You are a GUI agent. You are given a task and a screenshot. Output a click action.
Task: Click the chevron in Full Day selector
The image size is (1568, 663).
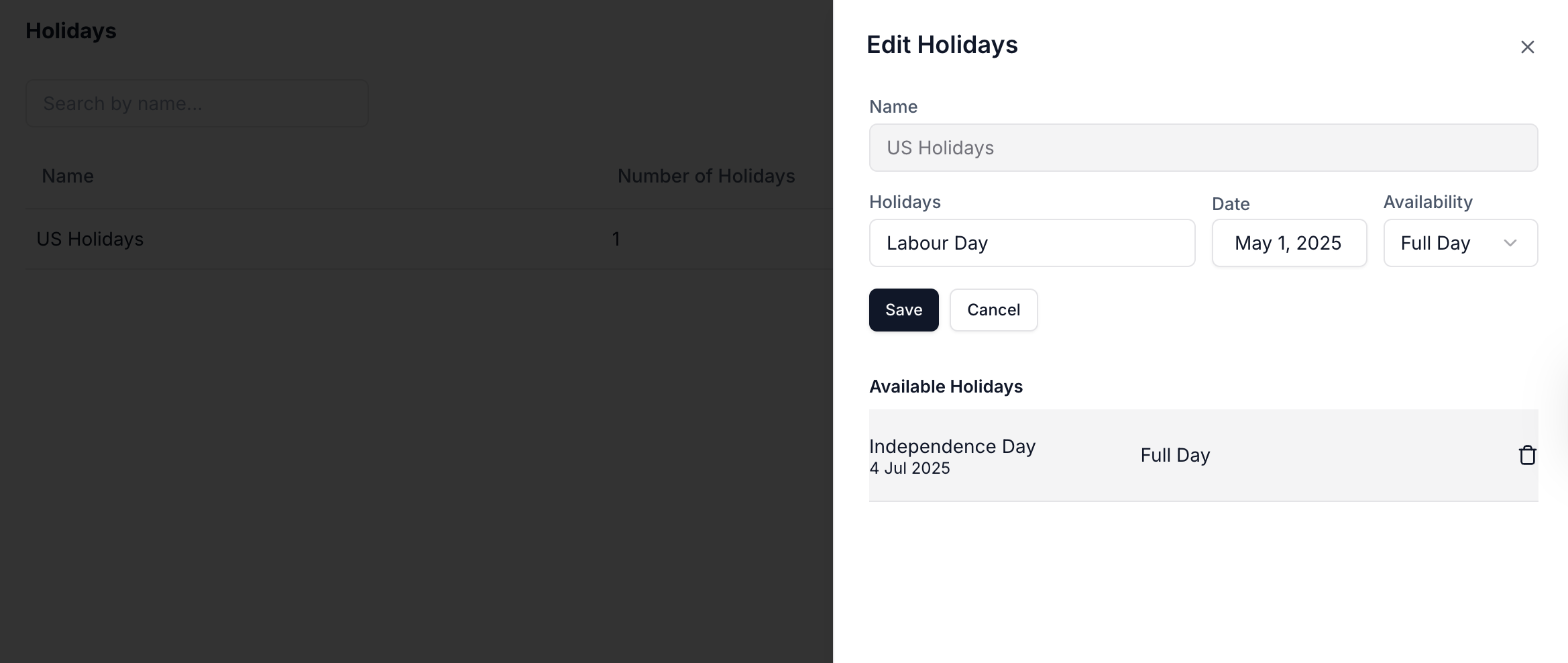1510,243
